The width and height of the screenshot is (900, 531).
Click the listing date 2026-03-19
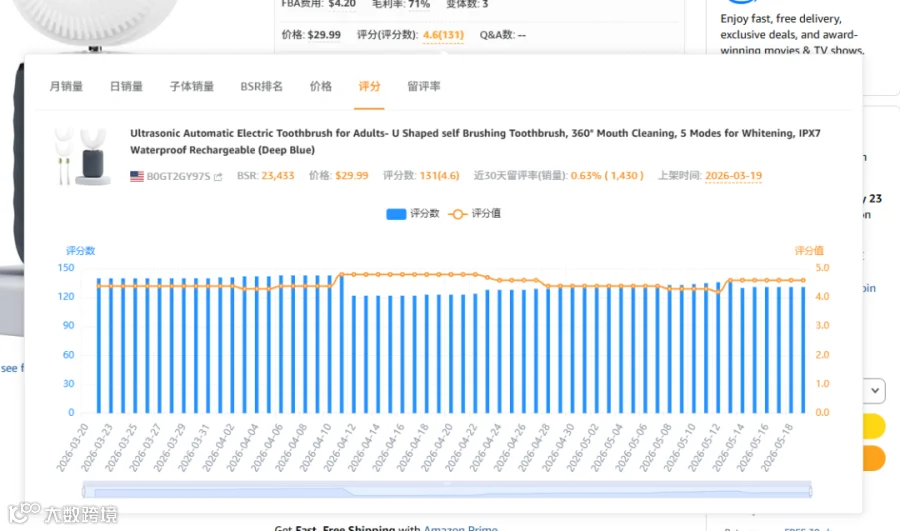click(x=734, y=176)
